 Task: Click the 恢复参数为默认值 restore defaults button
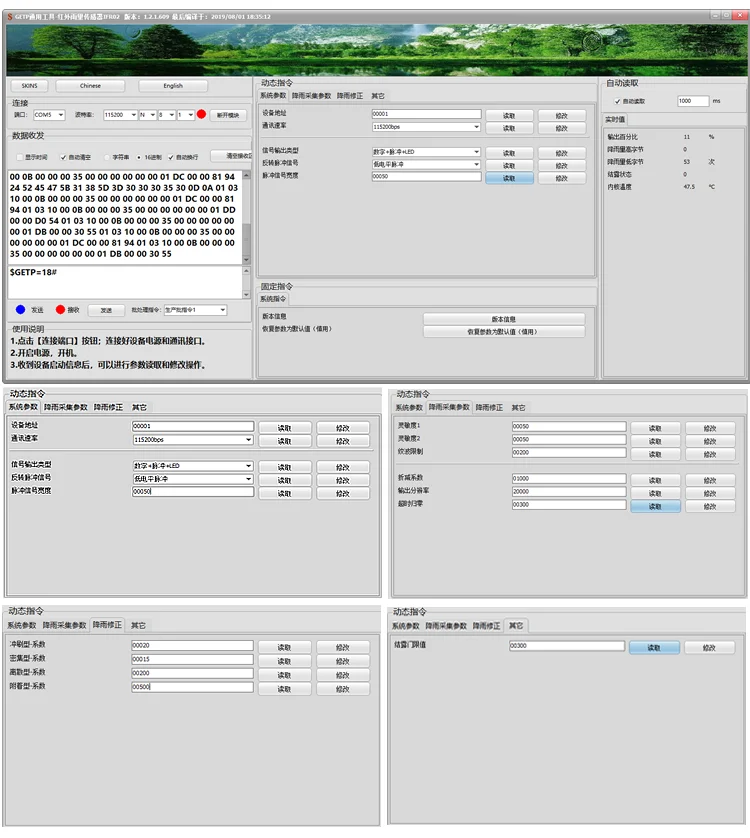pos(504,332)
